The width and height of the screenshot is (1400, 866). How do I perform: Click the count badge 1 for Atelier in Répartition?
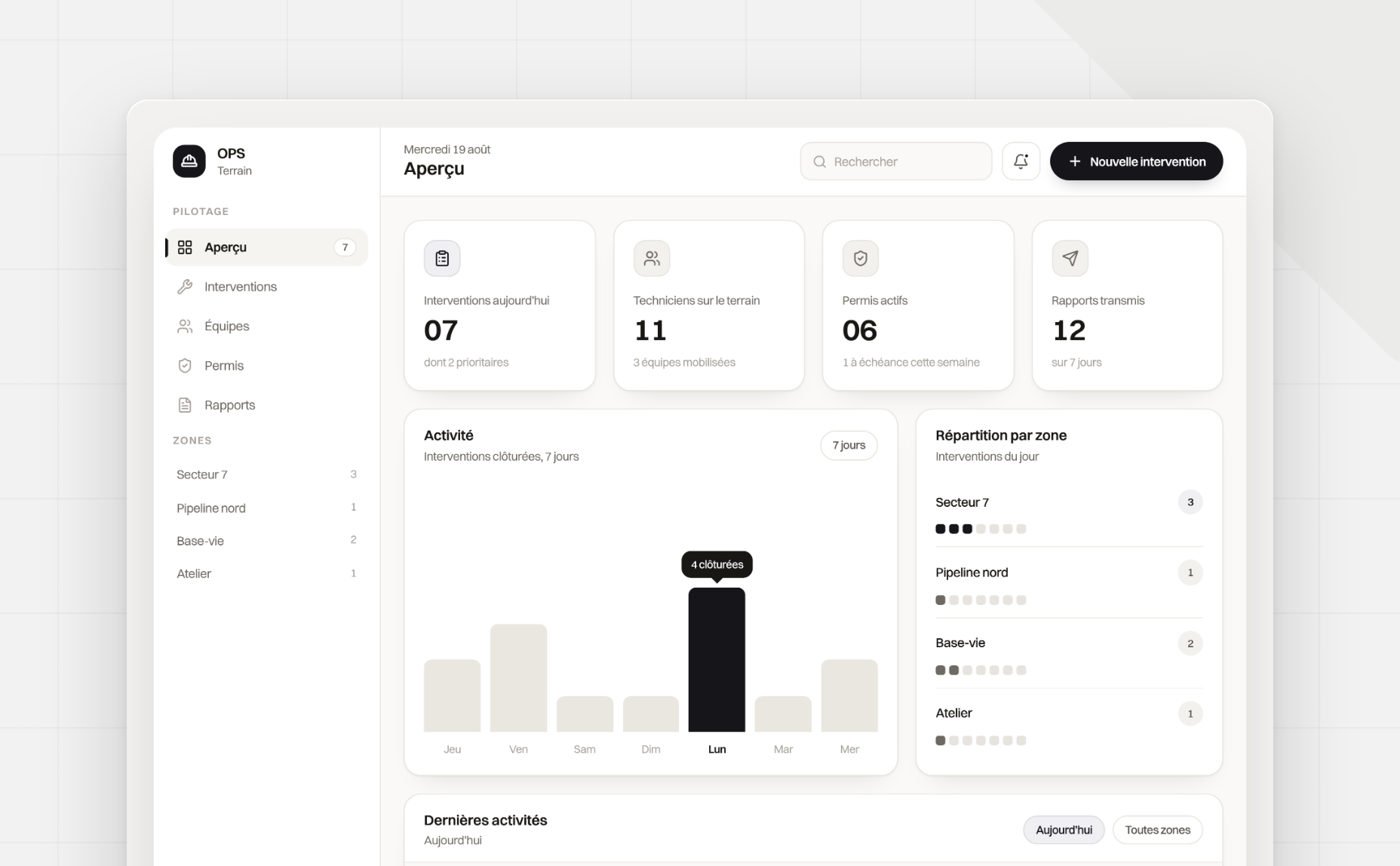1190,714
